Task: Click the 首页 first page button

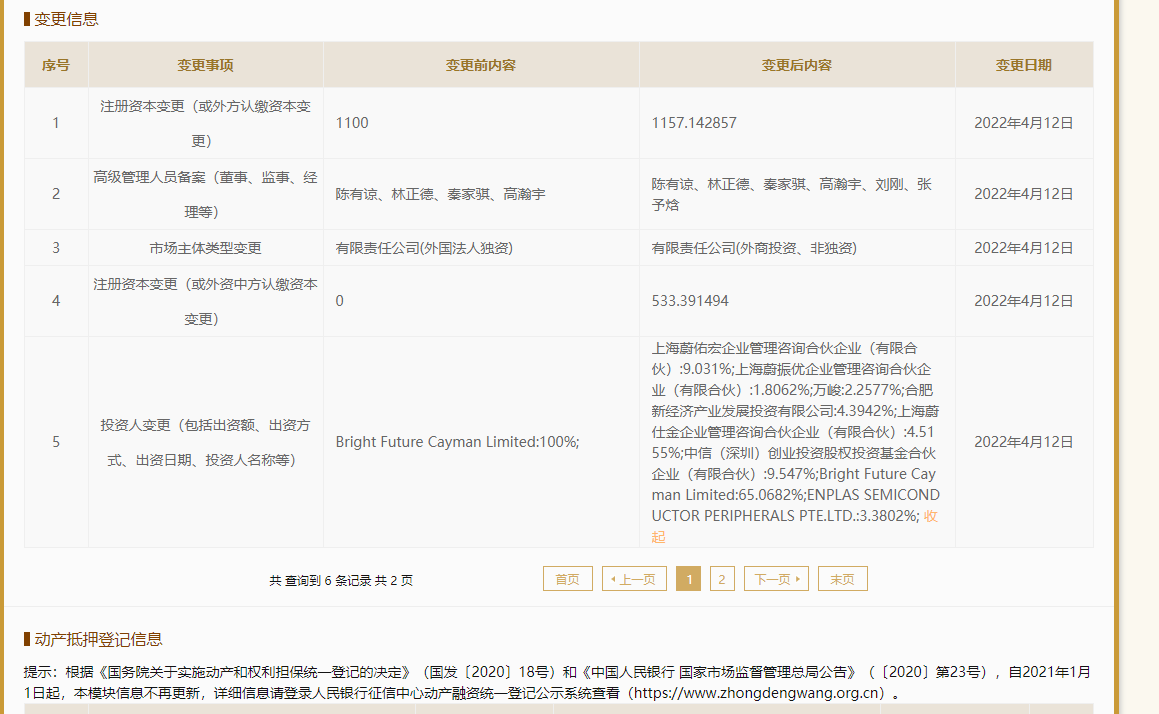Action: [567, 579]
